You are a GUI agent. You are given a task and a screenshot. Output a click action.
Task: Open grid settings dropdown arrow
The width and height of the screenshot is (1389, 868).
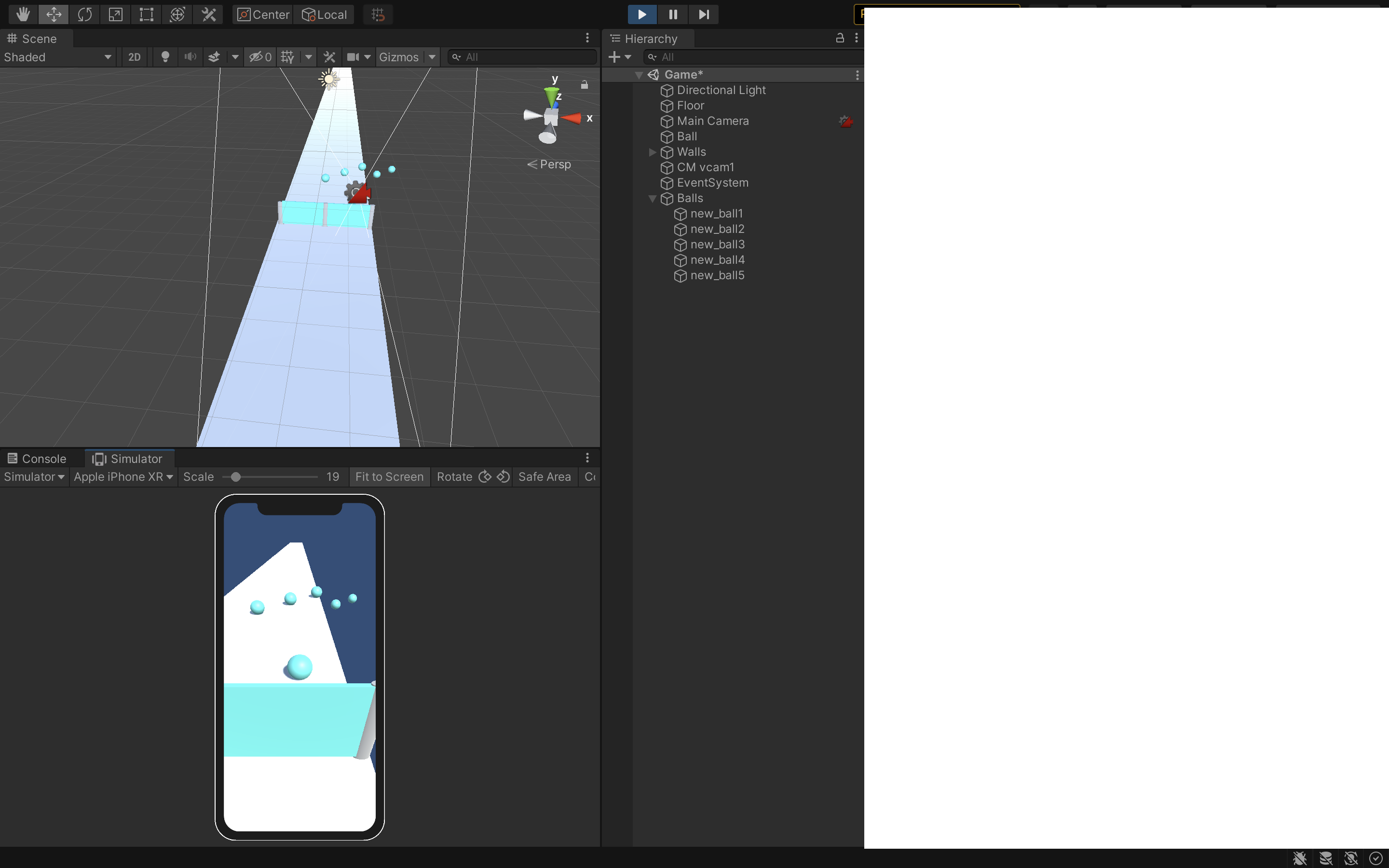click(x=308, y=57)
